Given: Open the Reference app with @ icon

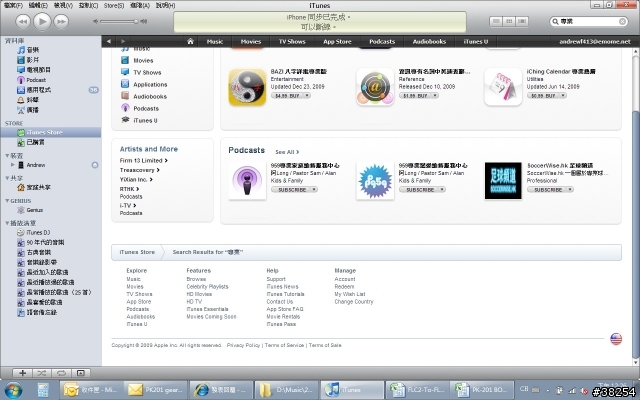Looking at the screenshot, I should click(x=375, y=87).
